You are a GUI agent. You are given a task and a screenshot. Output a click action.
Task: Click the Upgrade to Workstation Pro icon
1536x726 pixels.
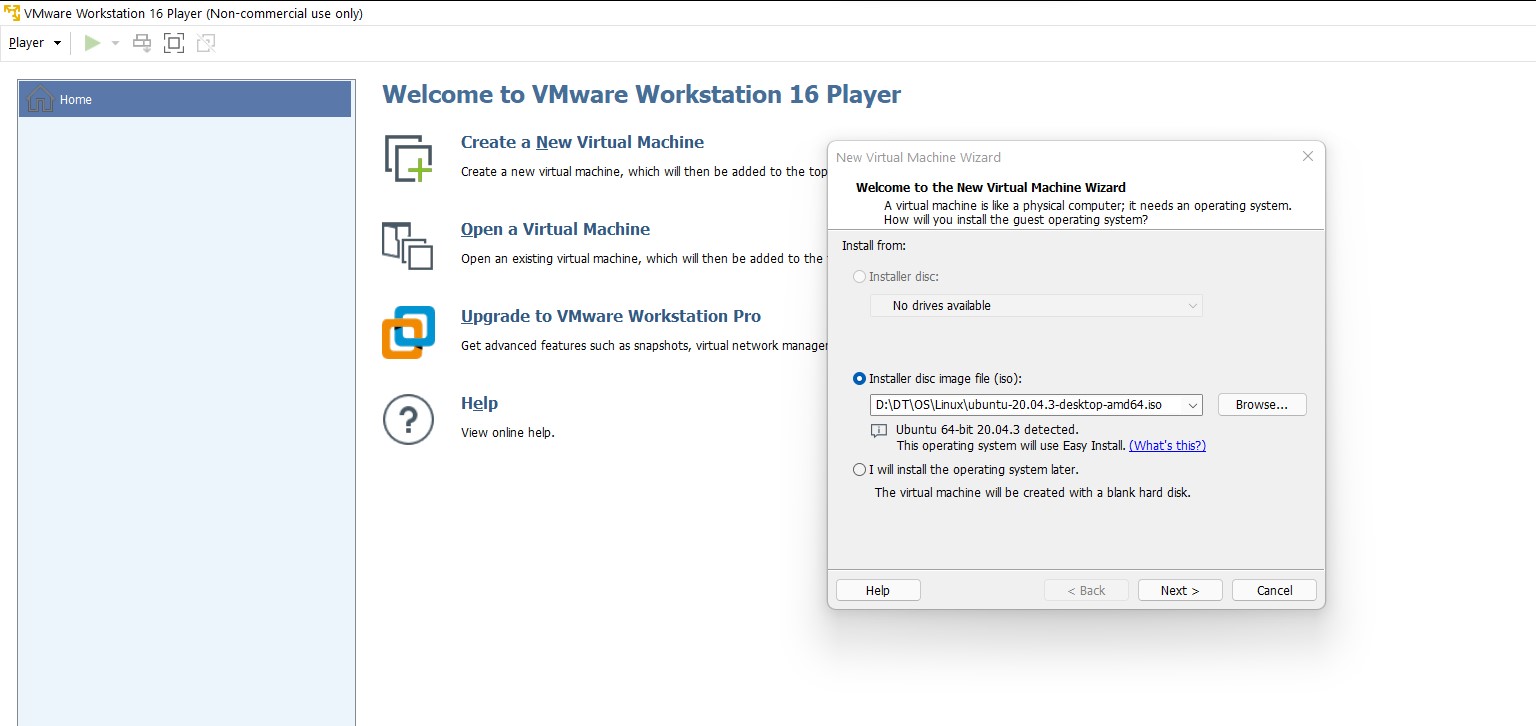[408, 332]
